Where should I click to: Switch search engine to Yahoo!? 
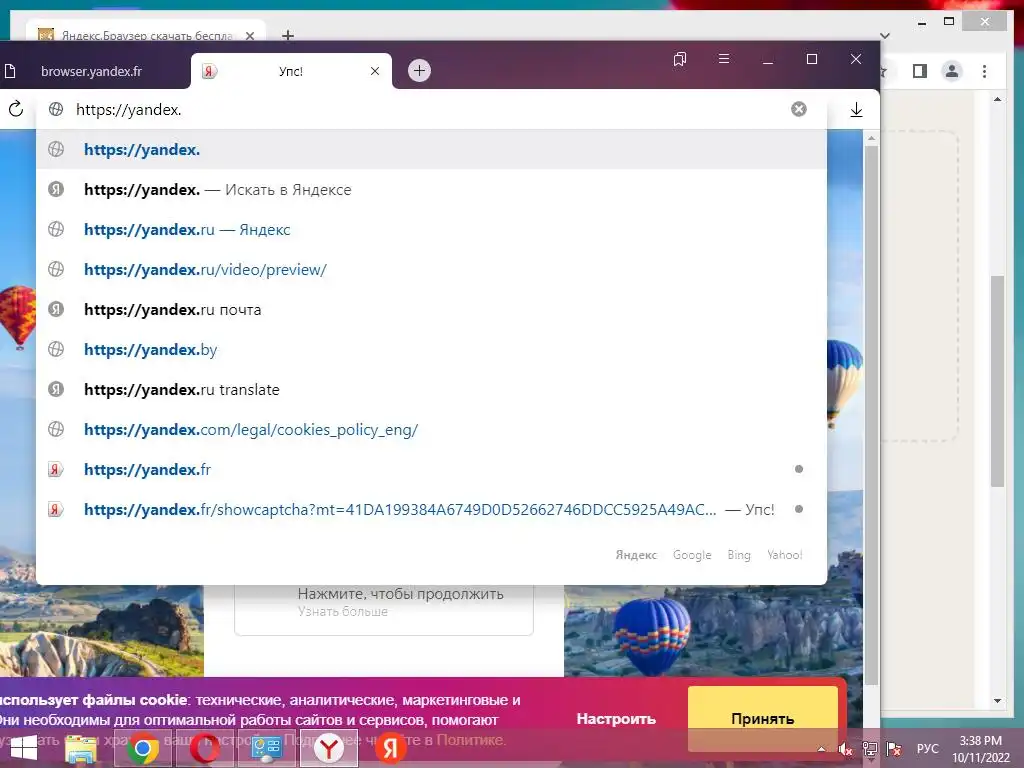pyautogui.click(x=784, y=554)
